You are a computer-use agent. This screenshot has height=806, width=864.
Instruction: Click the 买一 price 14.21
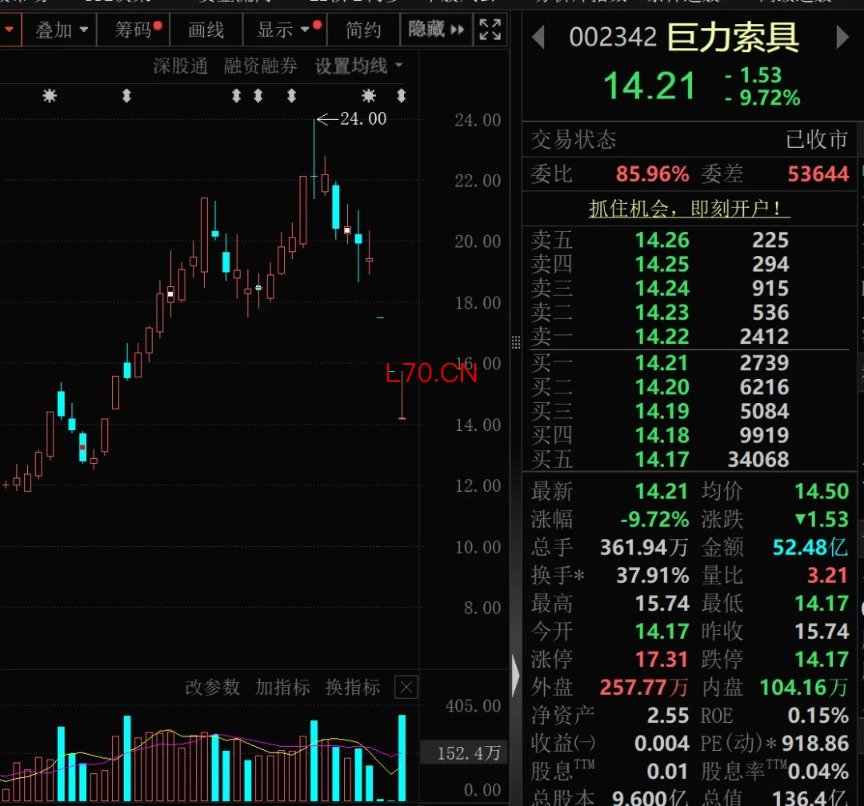[662, 363]
